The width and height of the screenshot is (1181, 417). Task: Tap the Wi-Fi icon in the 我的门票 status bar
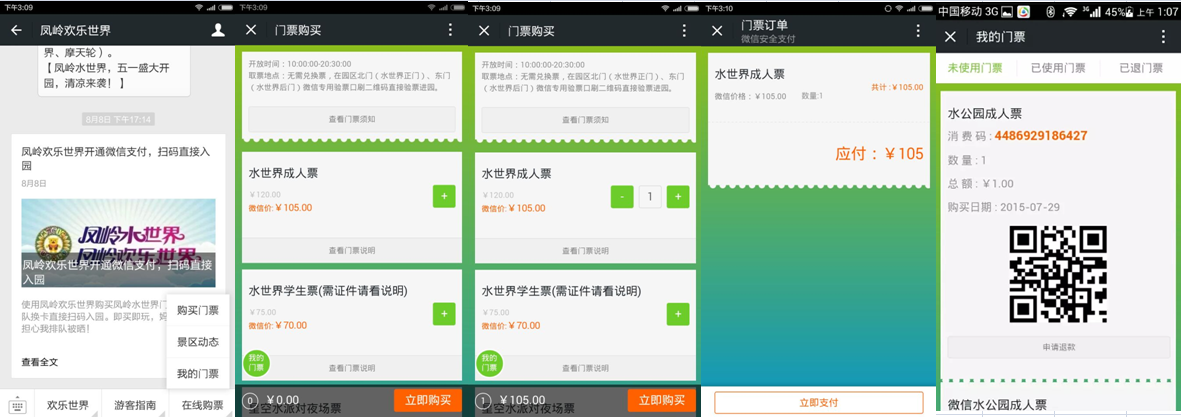pyautogui.click(x=1070, y=12)
